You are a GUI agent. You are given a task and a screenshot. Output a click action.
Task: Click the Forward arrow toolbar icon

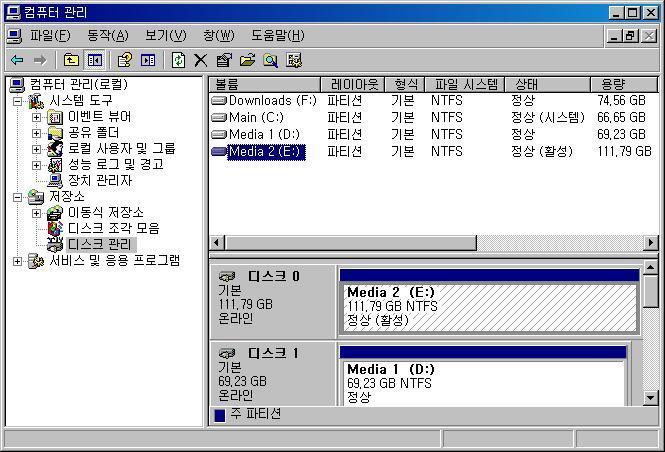[x=40, y=60]
